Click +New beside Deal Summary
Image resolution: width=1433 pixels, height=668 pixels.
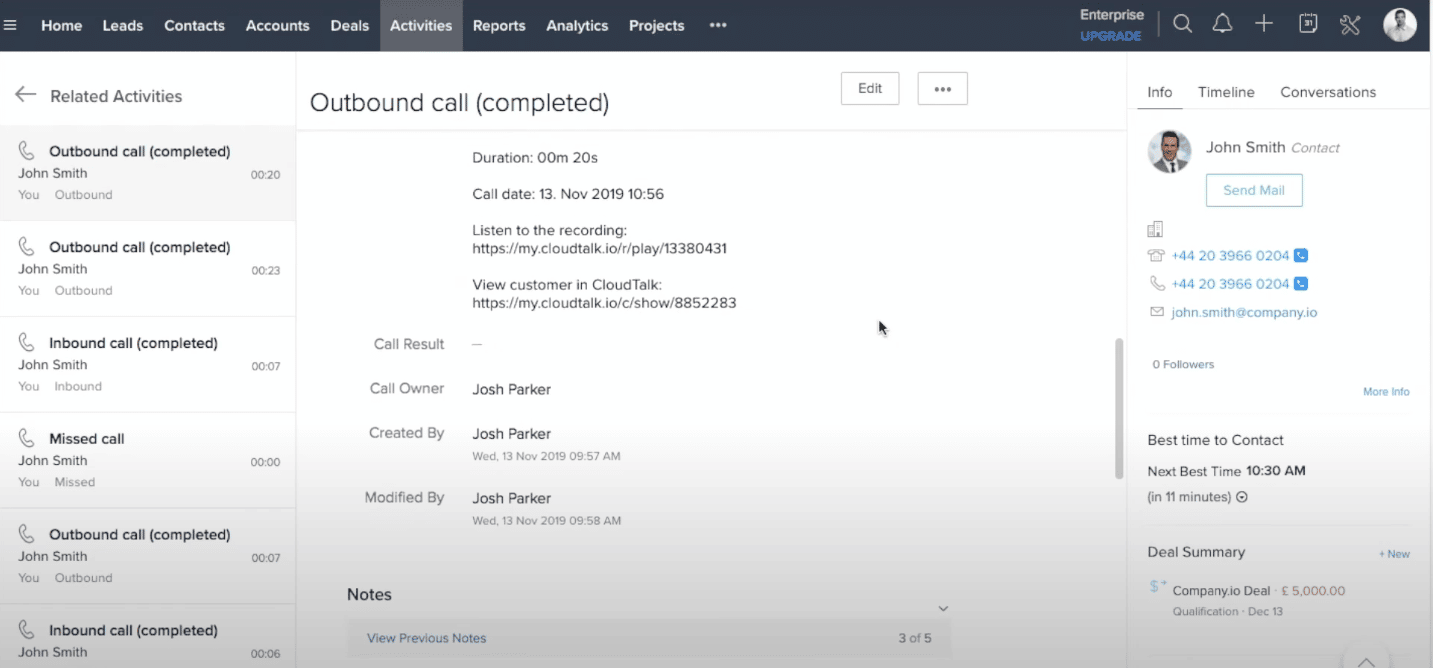coord(1393,552)
